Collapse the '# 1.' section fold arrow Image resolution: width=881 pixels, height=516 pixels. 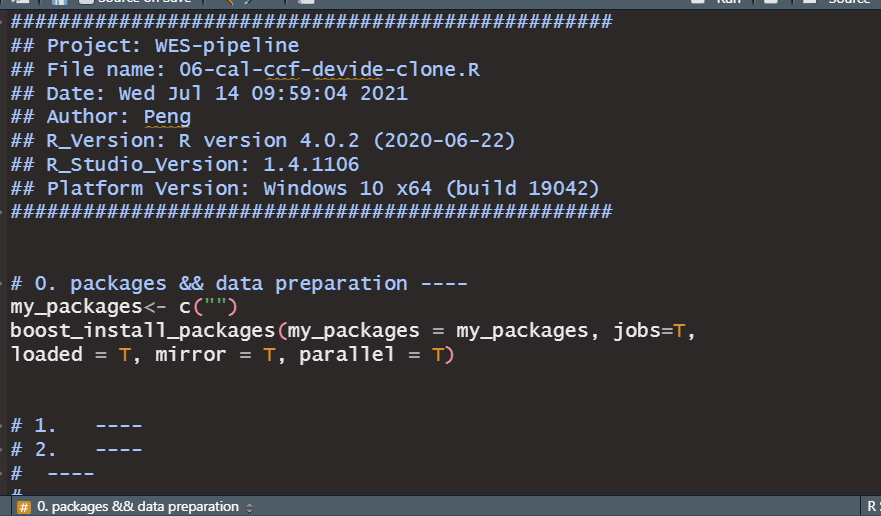[x=2, y=426]
